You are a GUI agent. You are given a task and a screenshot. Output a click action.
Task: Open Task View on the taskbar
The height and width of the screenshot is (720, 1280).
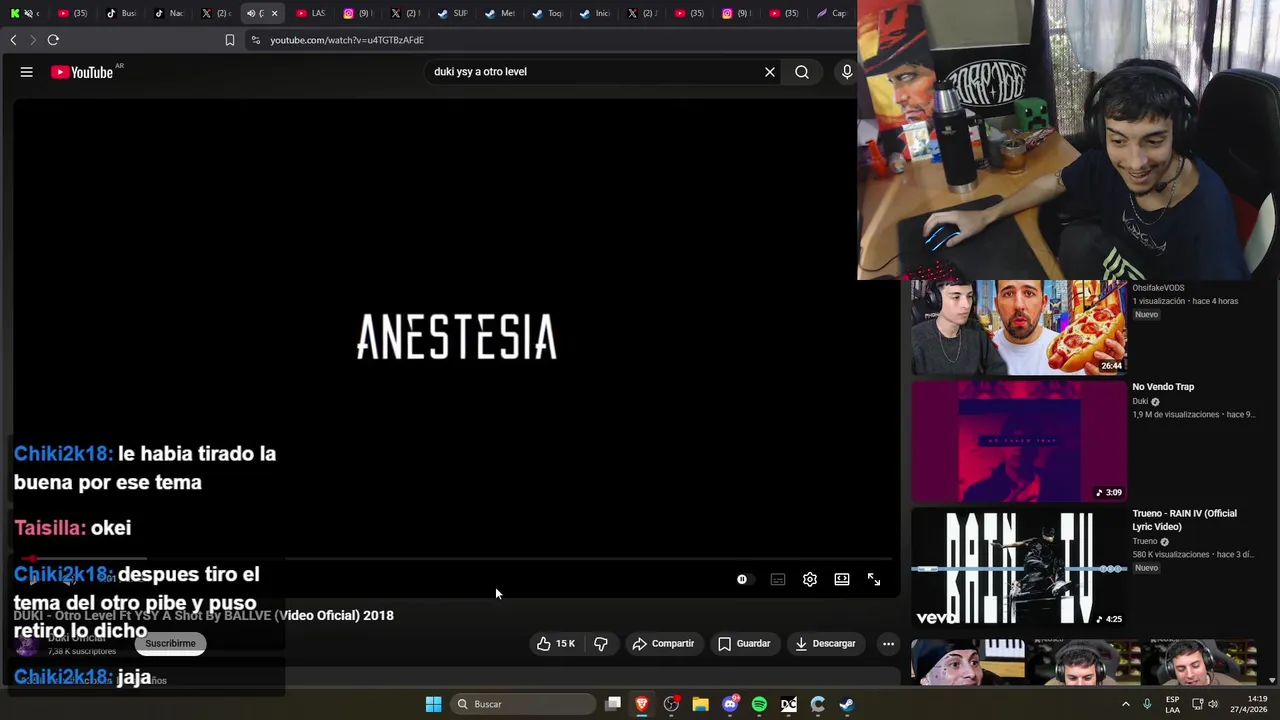(x=613, y=704)
